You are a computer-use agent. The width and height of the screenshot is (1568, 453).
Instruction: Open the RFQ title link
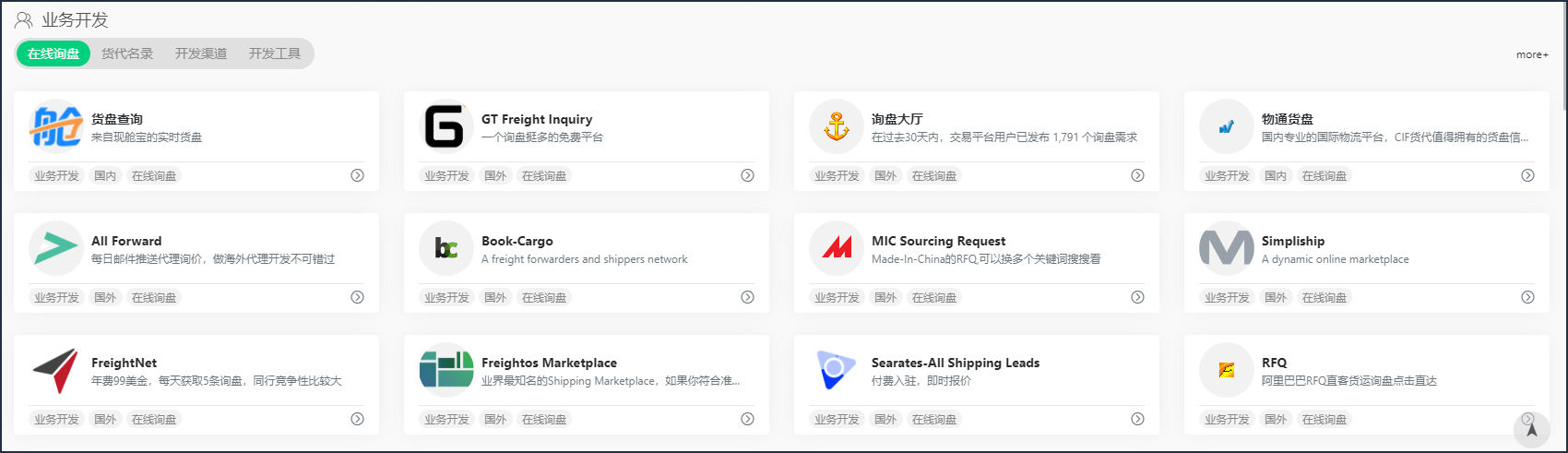(x=1275, y=363)
